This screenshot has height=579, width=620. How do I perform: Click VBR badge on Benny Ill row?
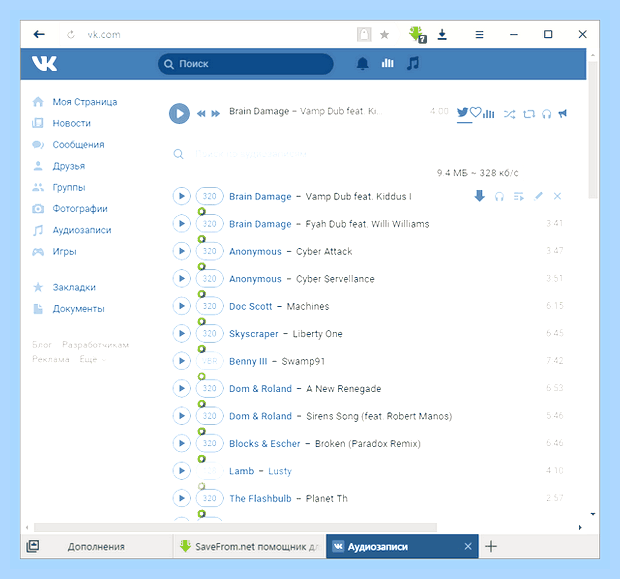pyautogui.click(x=210, y=361)
